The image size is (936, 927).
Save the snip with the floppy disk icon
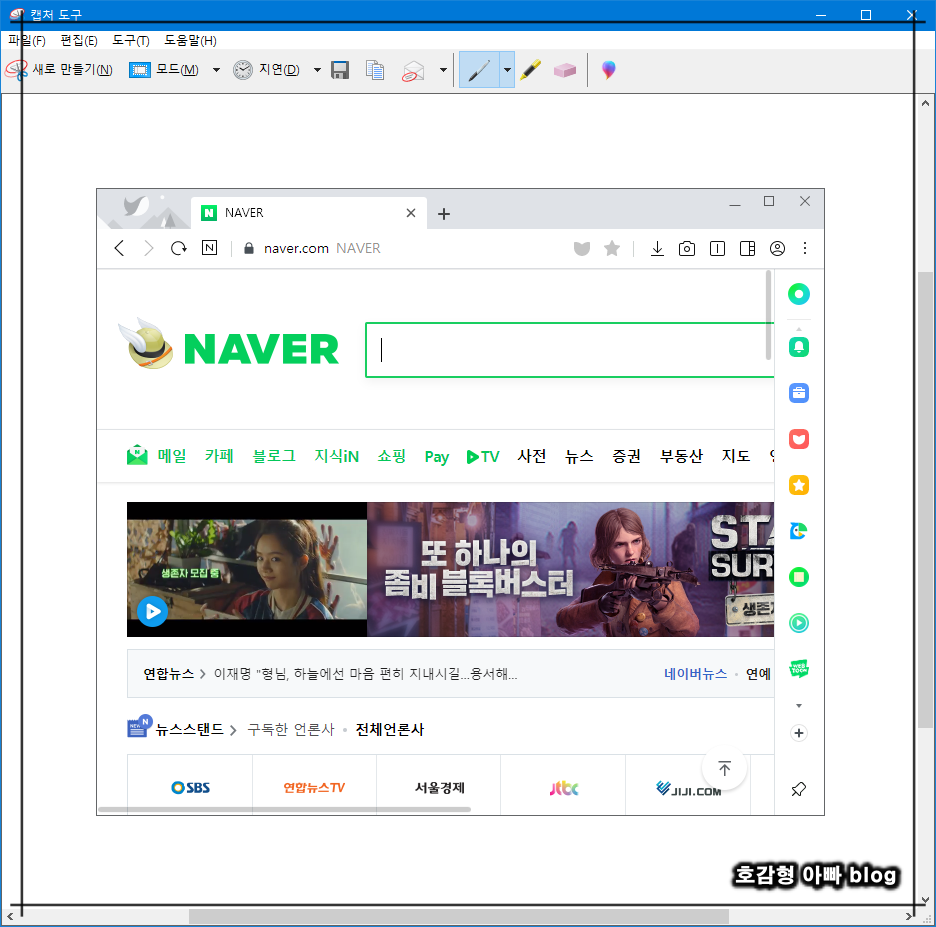340,70
